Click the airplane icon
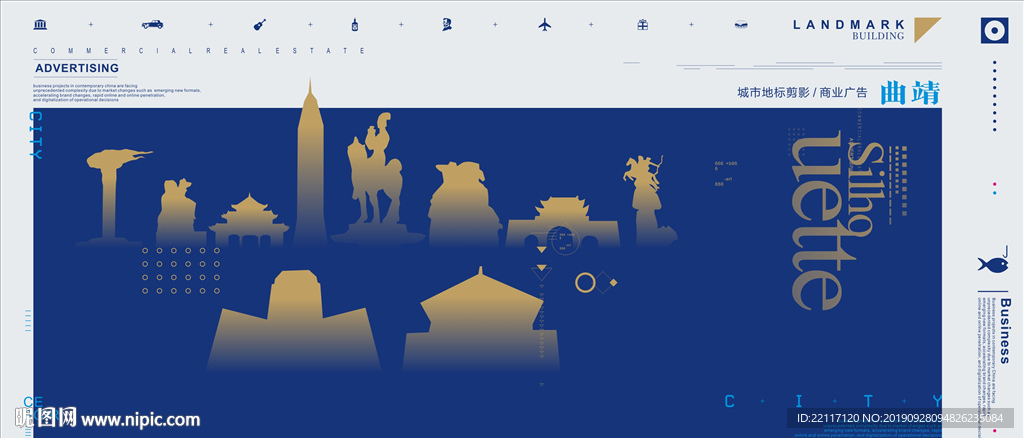 pos(545,25)
